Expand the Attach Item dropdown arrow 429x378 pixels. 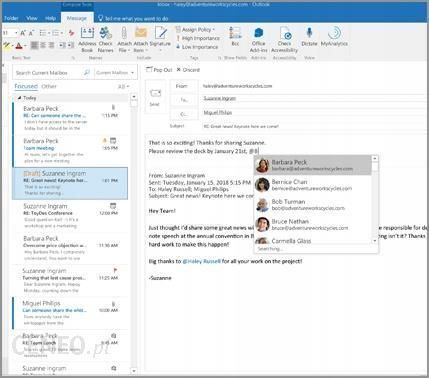click(146, 50)
